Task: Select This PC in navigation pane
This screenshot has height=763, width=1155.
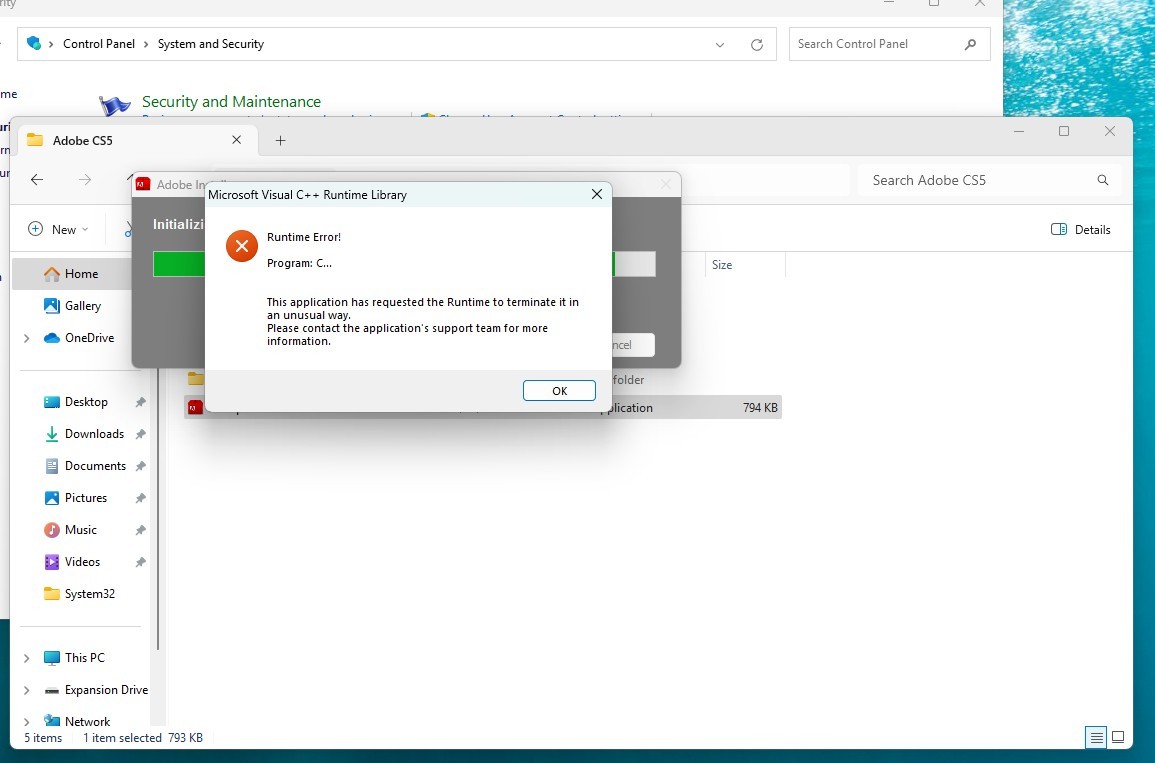Action: pyautogui.click(x=85, y=658)
